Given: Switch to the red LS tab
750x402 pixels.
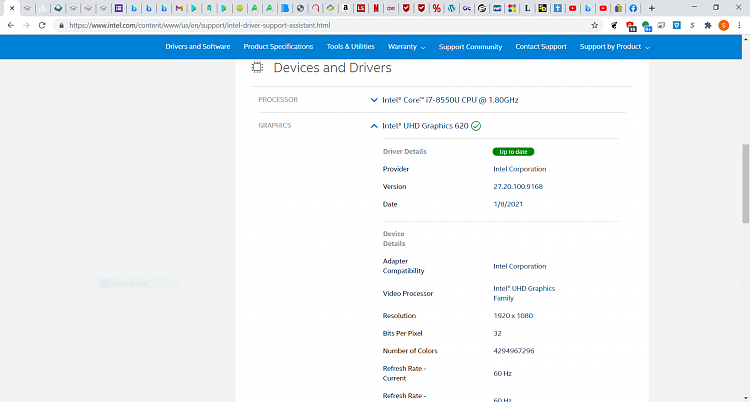Looking at the screenshot, I should tap(361, 8).
